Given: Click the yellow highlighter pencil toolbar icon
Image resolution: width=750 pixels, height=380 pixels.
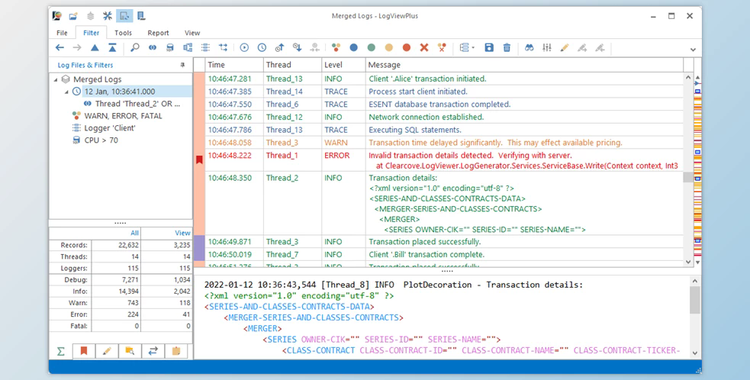Looking at the screenshot, I should tap(564, 47).
